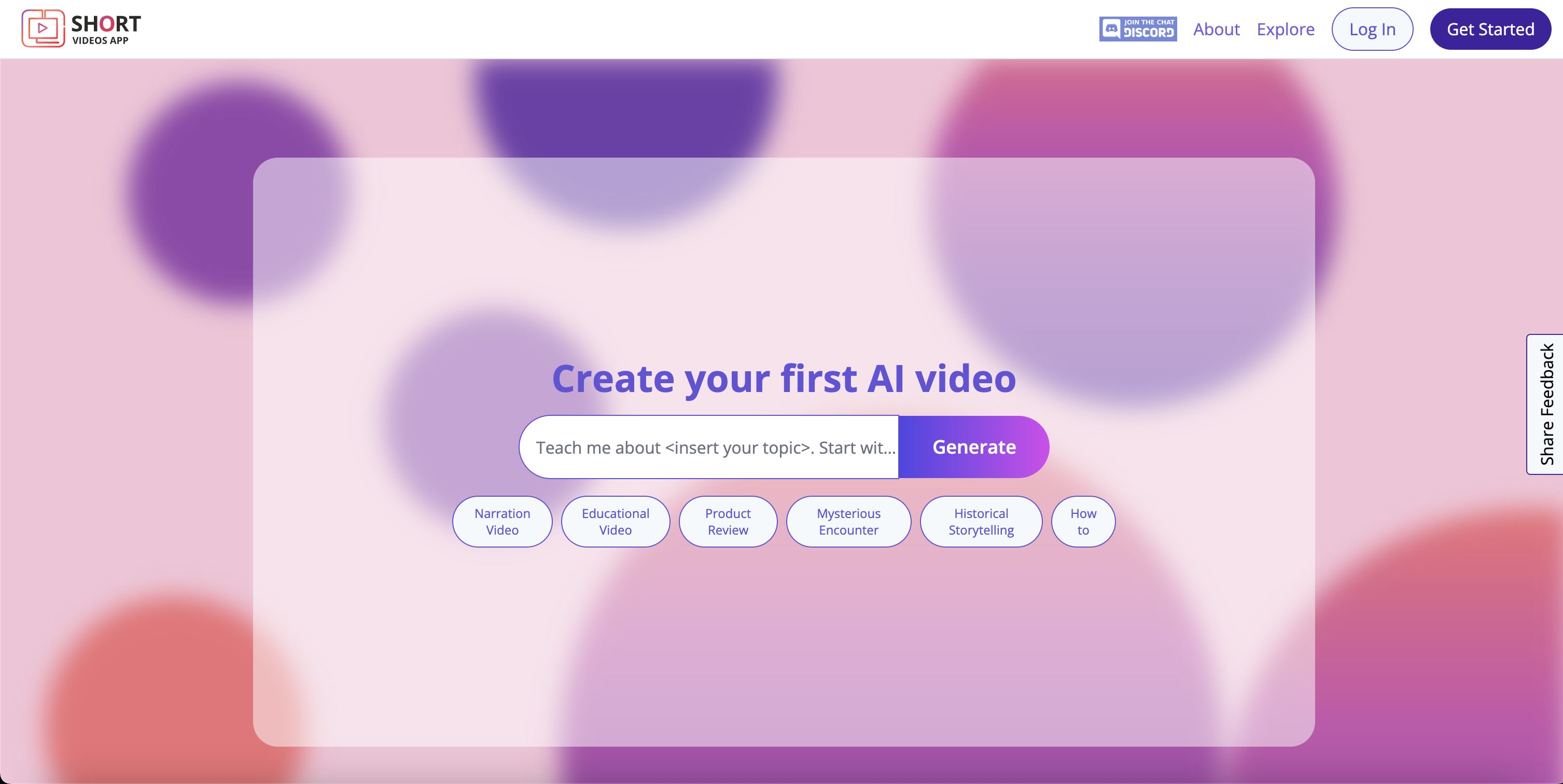Viewport: 1563px width, 784px height.
Task: Open the About page link
Action: [1216, 29]
